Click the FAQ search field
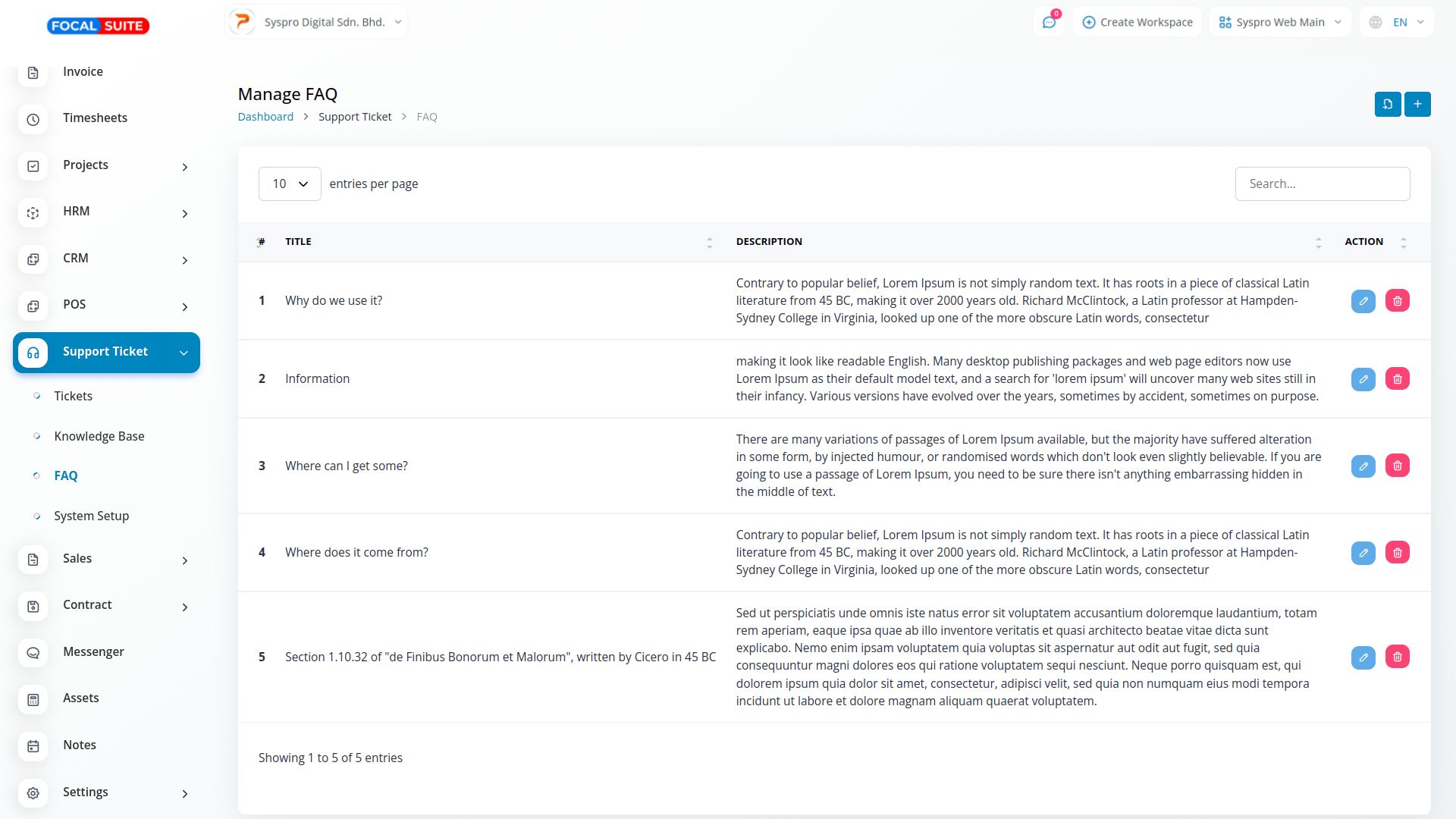The image size is (1456, 819). (x=1322, y=184)
